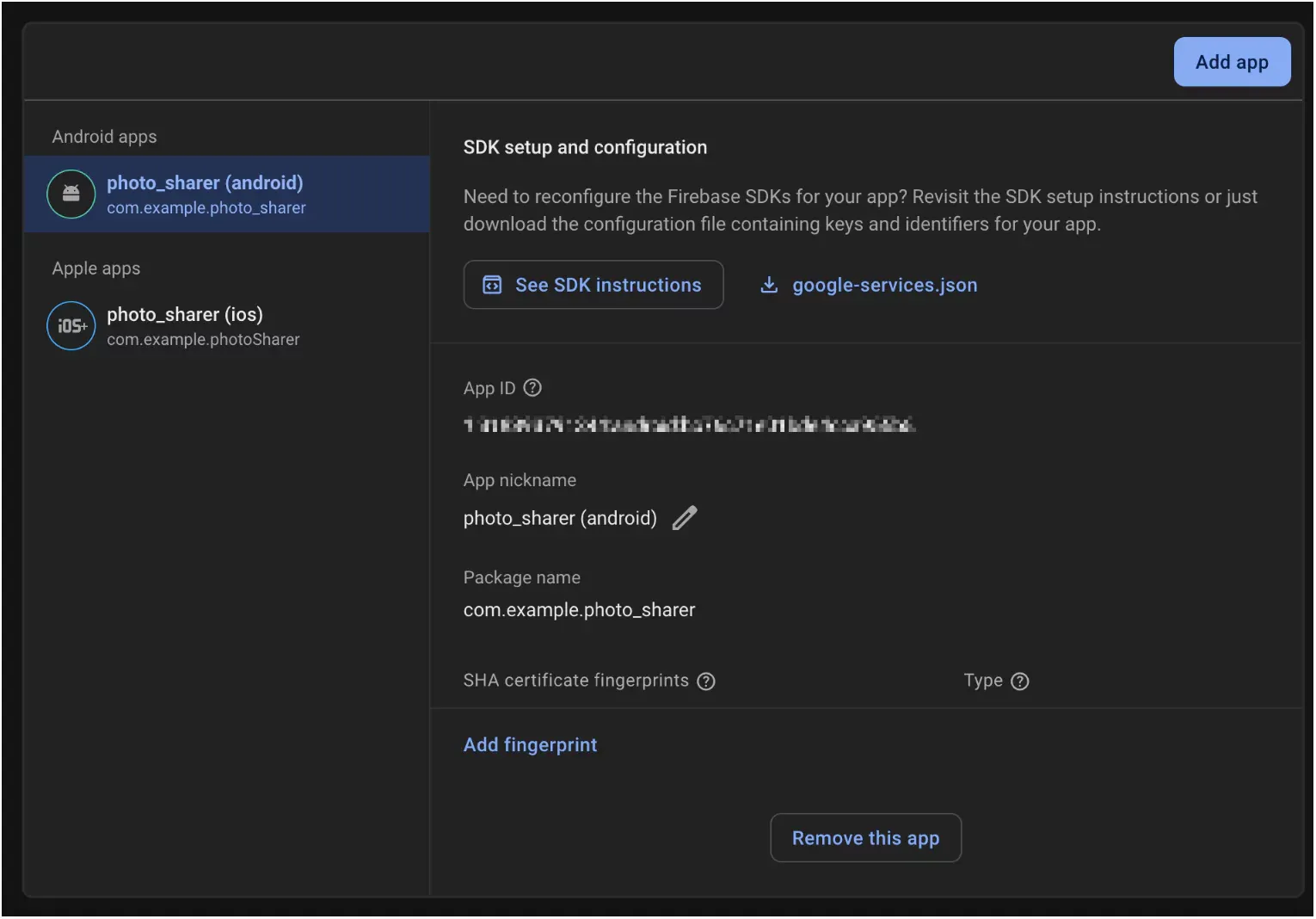
Task: Click the SDK setup and configuration heading
Action: point(585,147)
